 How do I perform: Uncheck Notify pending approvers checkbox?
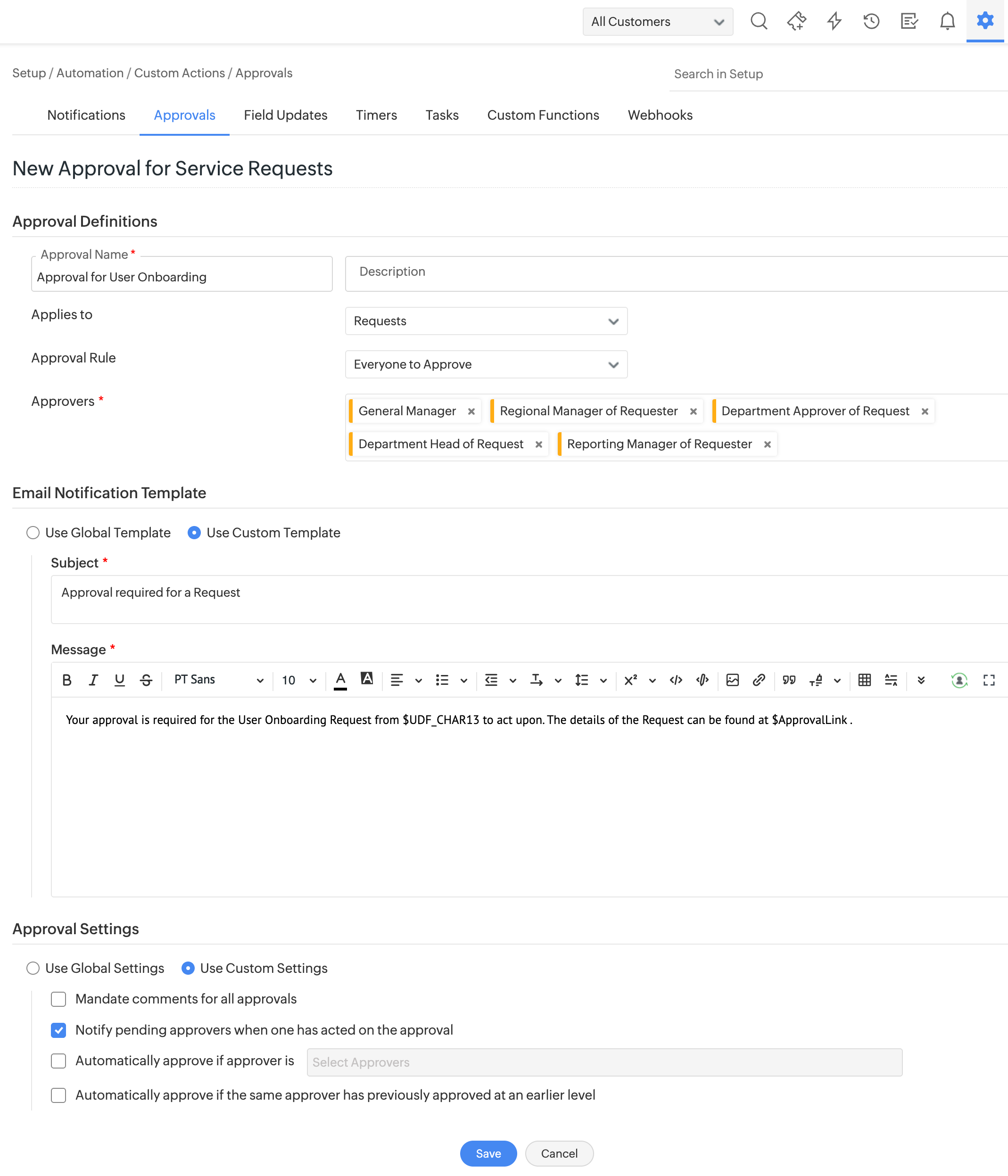click(58, 1030)
